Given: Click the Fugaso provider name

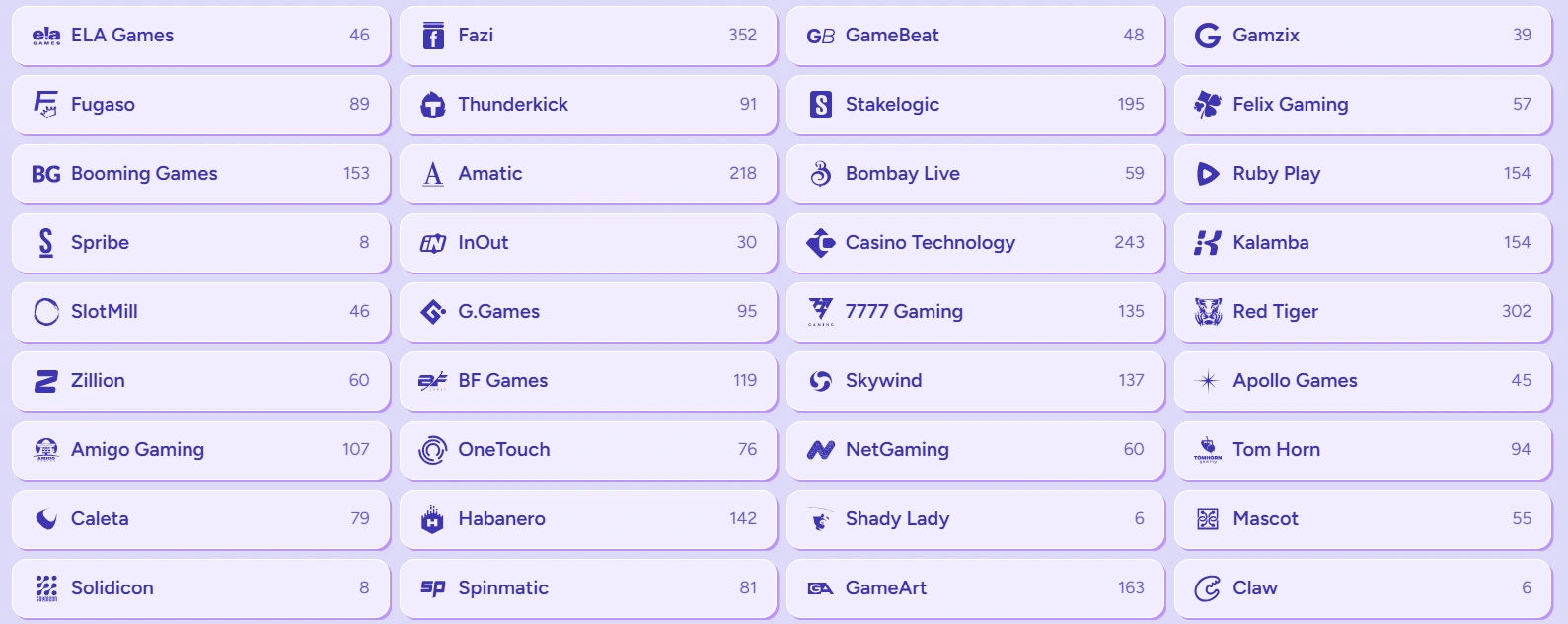Looking at the screenshot, I should pos(104,105).
